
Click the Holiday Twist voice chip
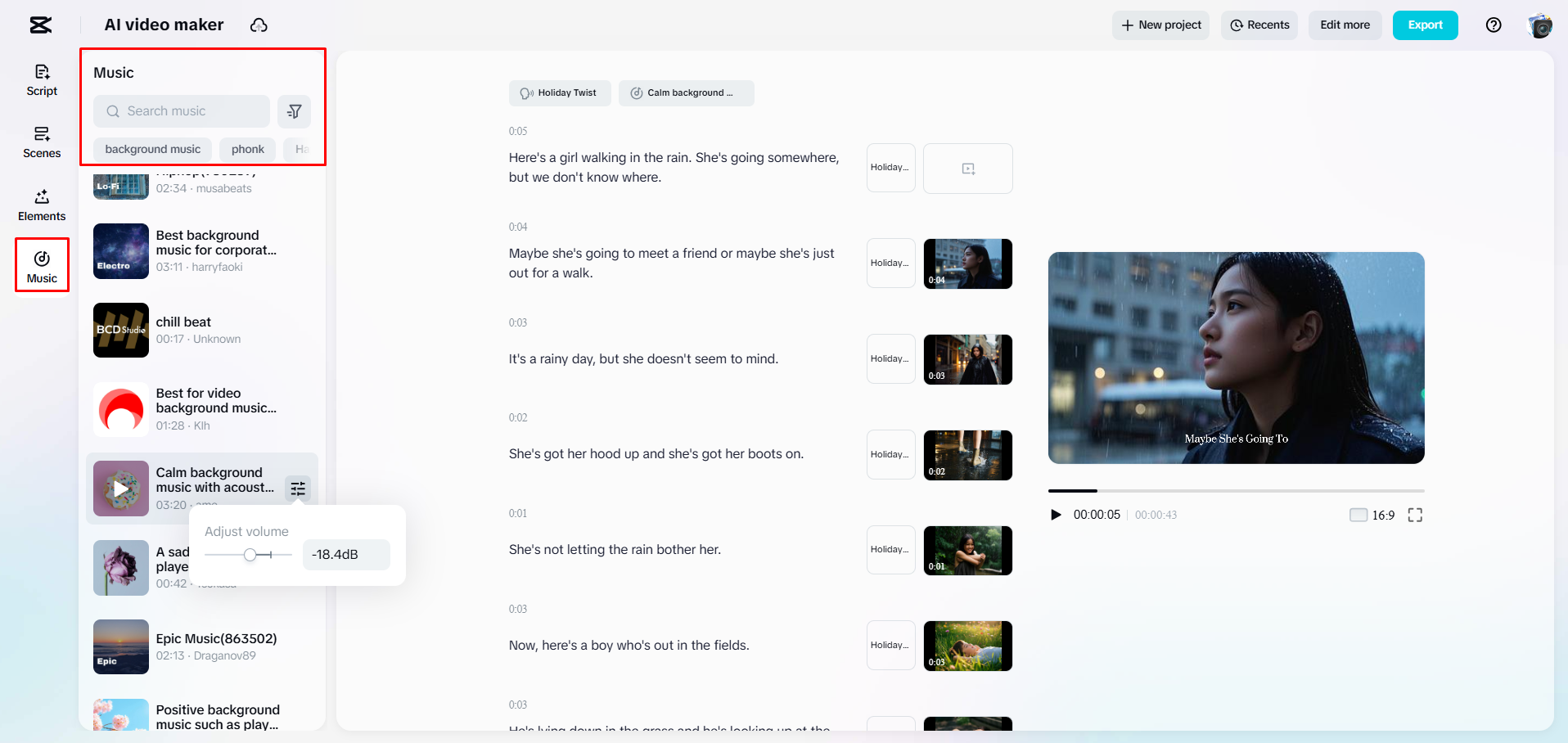click(560, 93)
